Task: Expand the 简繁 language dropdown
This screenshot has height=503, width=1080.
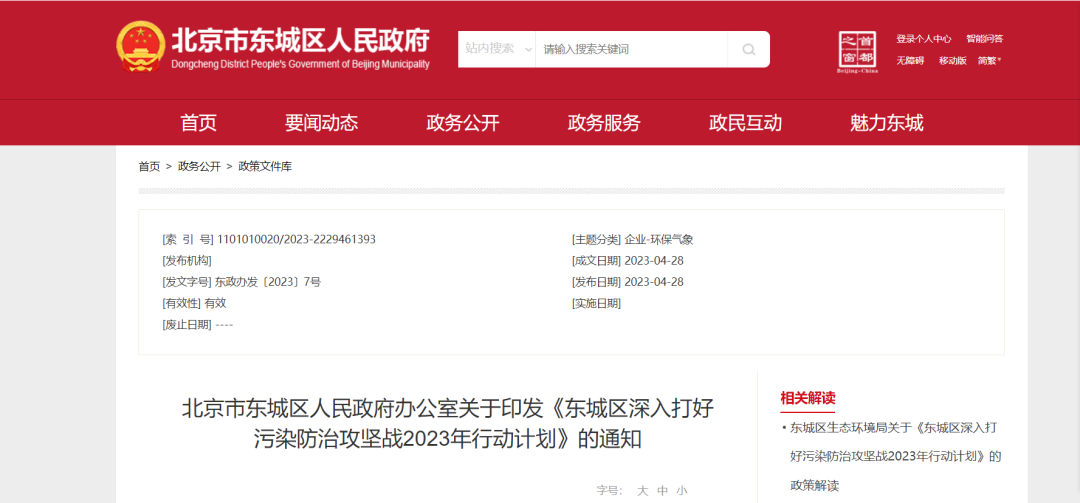Action: [x=989, y=61]
